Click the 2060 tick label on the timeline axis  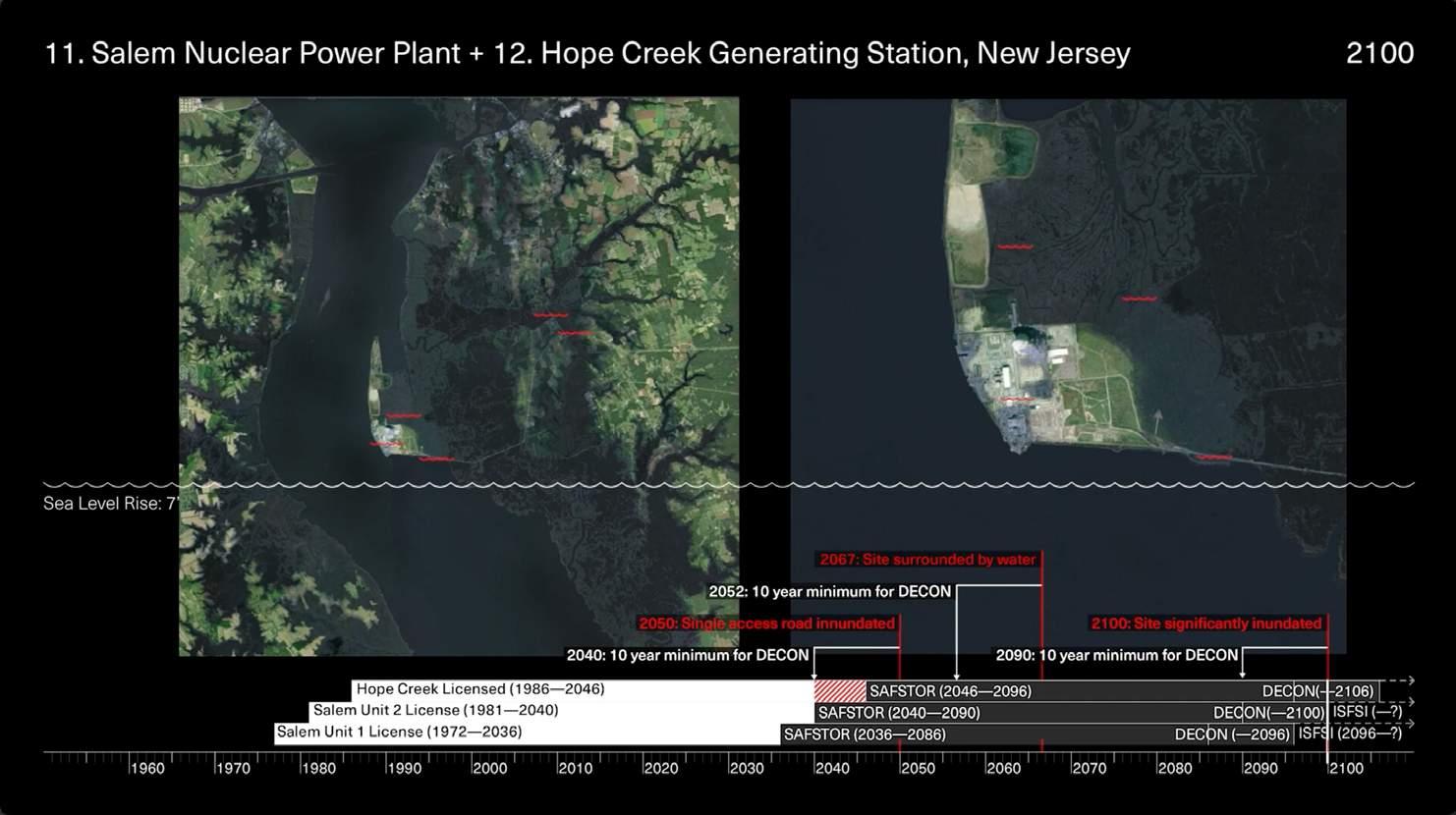(x=1004, y=769)
